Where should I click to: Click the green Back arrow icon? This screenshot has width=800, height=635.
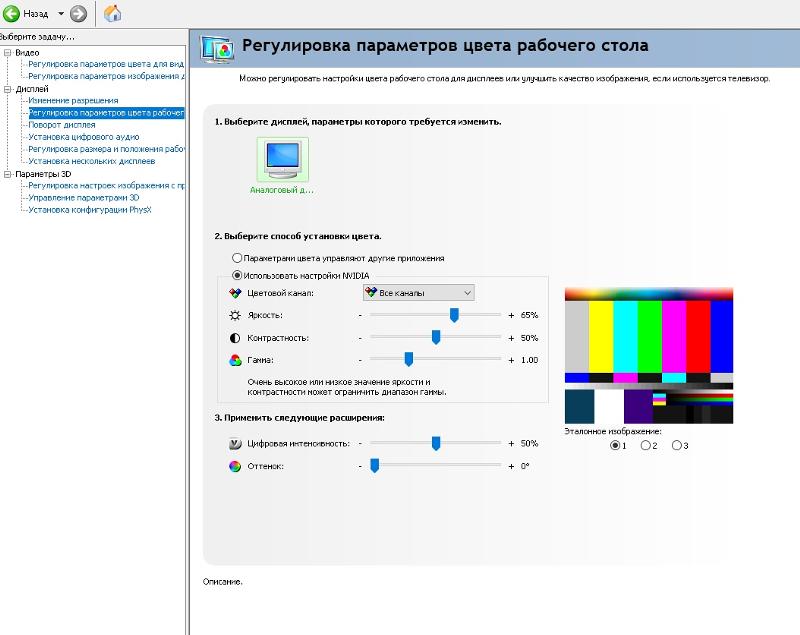point(11,14)
